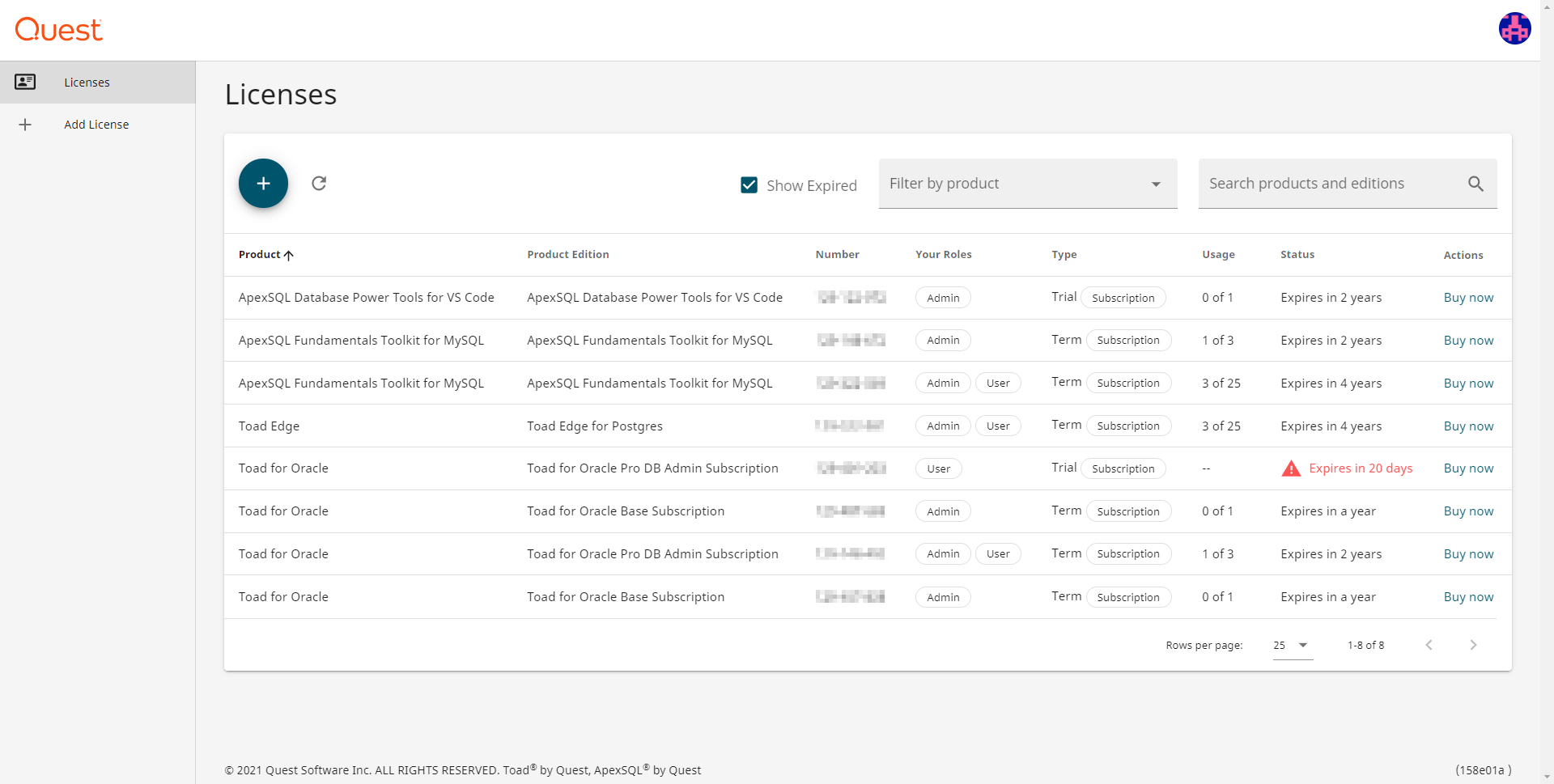Click the search magnifier icon
Screen dimensions: 1554x784
point(1475,184)
